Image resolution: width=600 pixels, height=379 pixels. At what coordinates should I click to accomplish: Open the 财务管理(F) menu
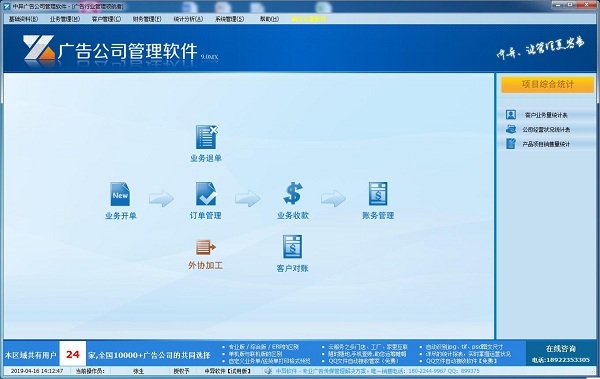[x=147, y=19]
